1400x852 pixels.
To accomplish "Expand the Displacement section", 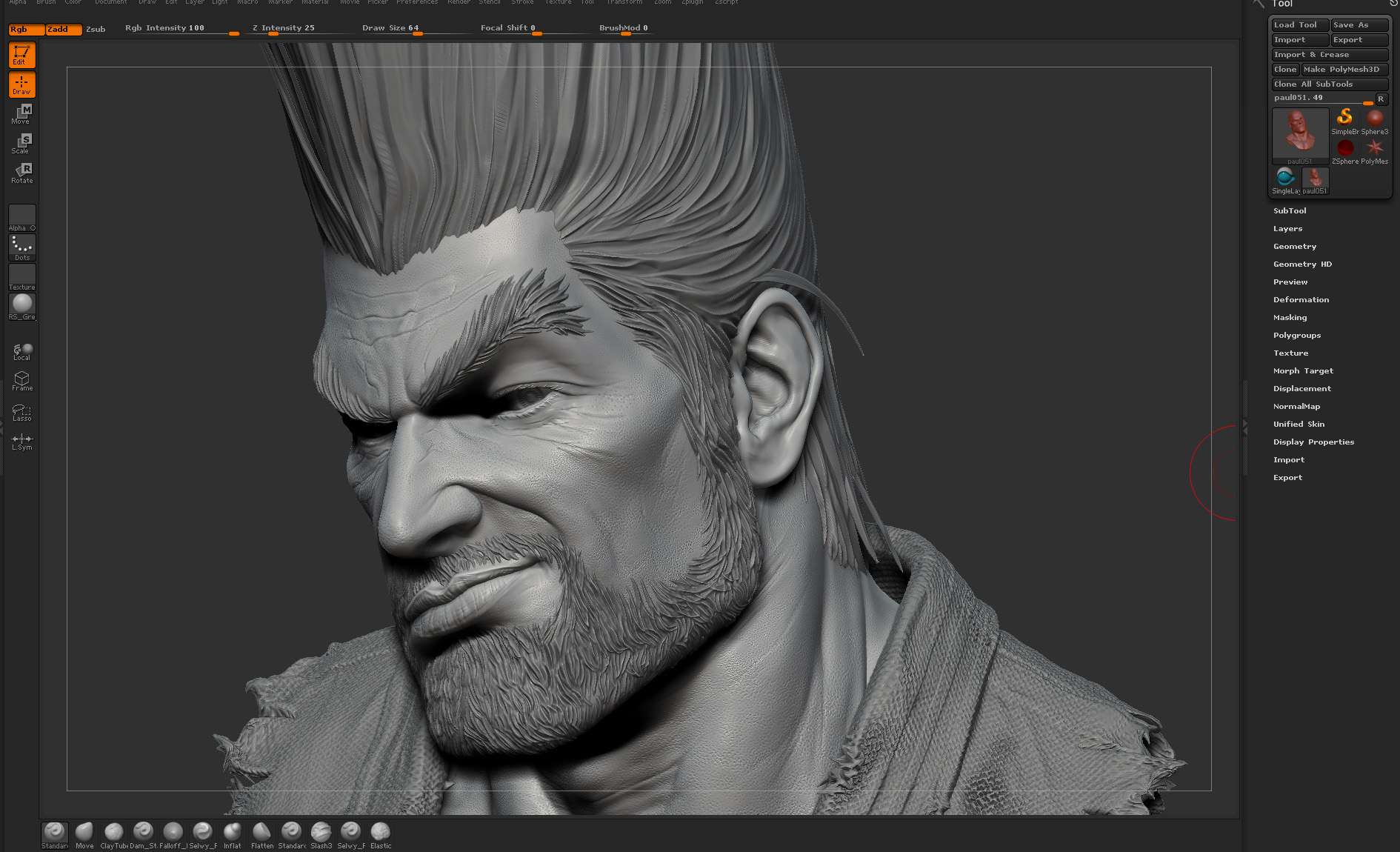I will click(x=1301, y=389).
